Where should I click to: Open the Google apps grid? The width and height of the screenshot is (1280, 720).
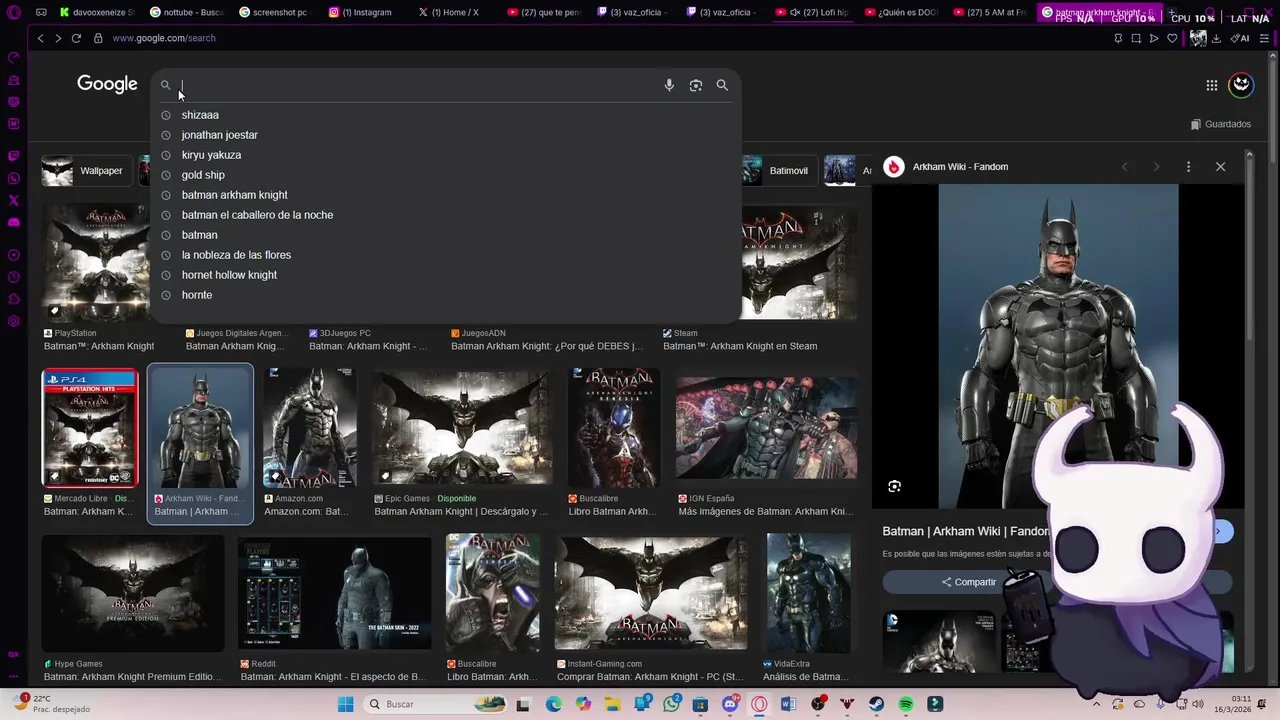click(1211, 85)
